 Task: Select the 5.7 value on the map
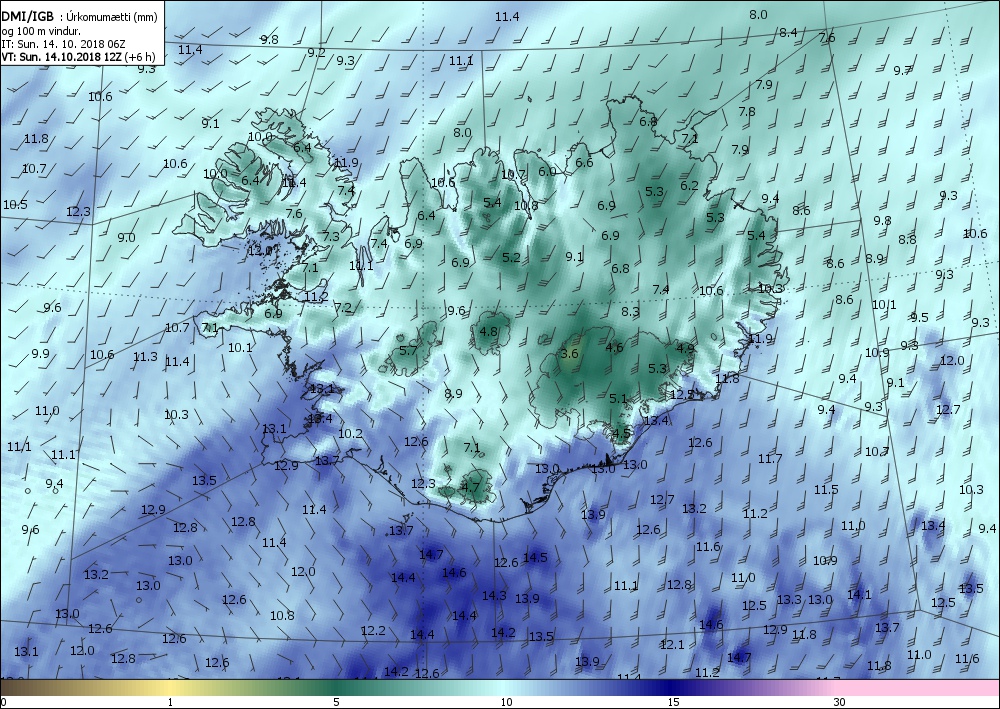408,350
